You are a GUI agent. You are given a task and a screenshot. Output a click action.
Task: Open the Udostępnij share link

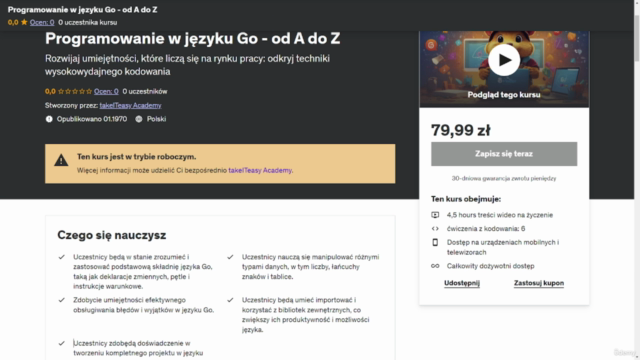coord(462,283)
